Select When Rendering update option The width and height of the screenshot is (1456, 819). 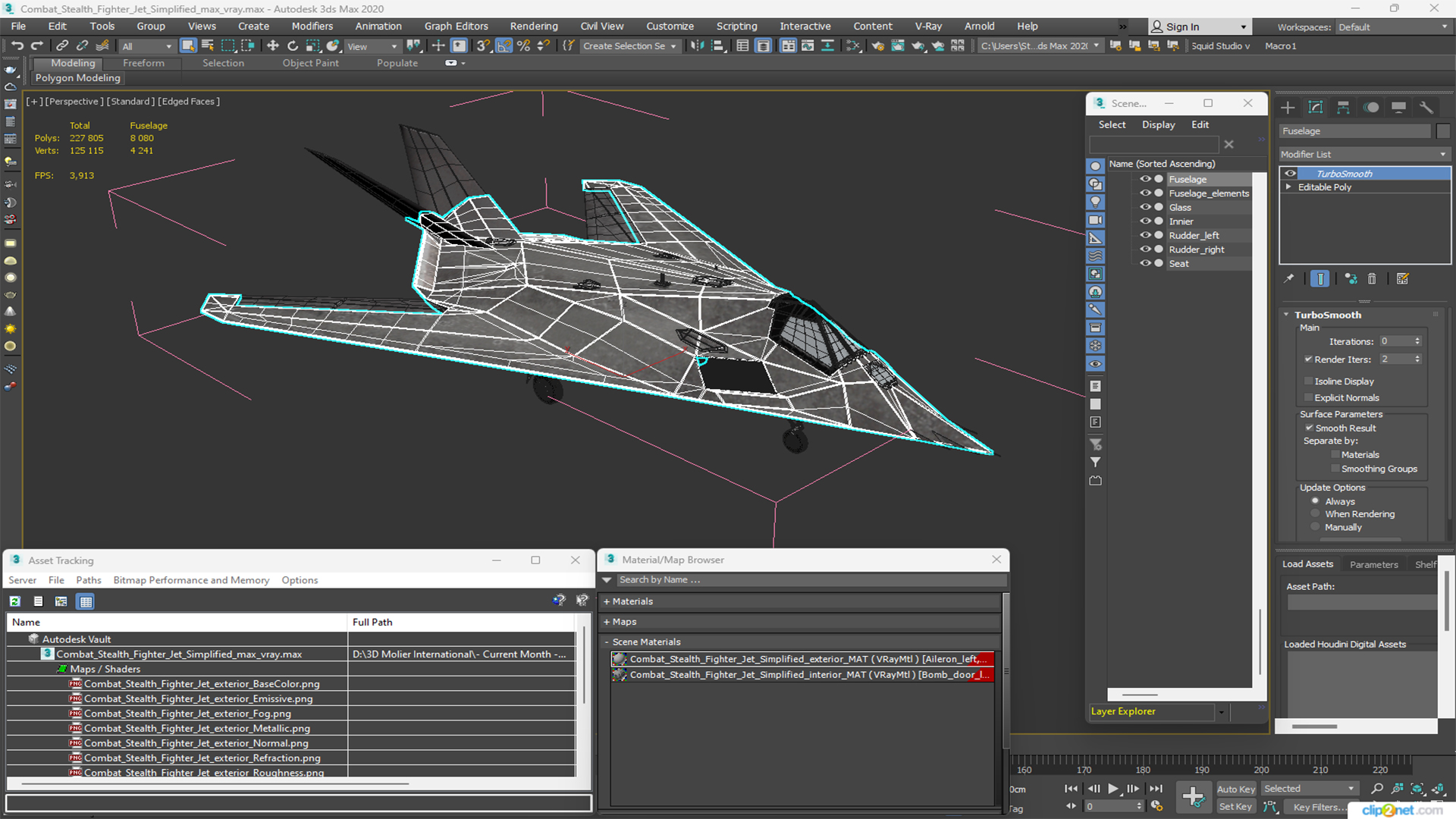point(1316,514)
